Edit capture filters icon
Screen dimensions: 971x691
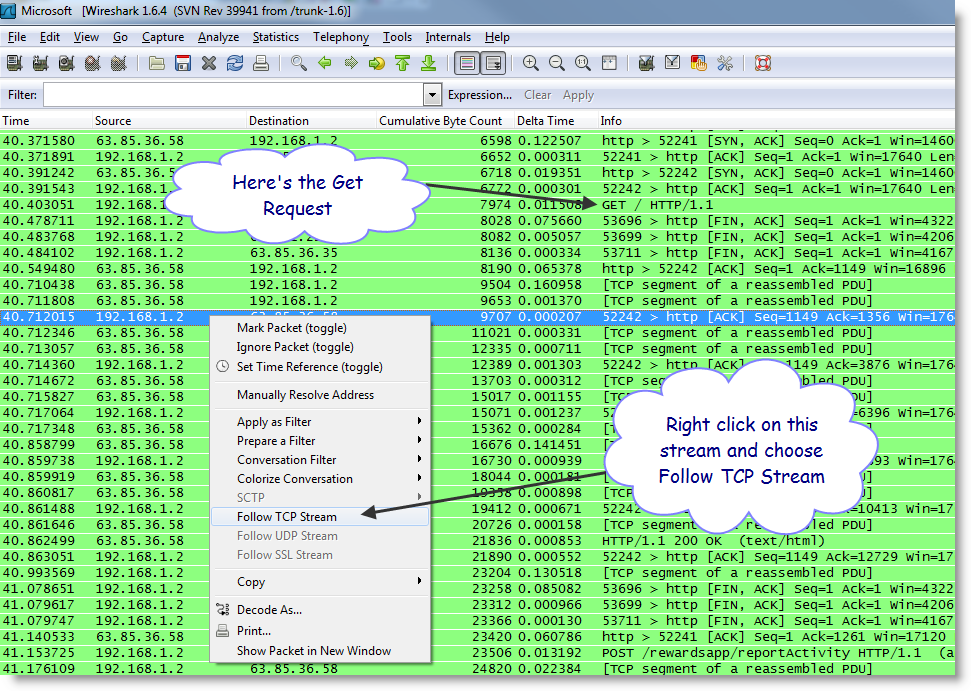pyautogui.click(x=646, y=63)
